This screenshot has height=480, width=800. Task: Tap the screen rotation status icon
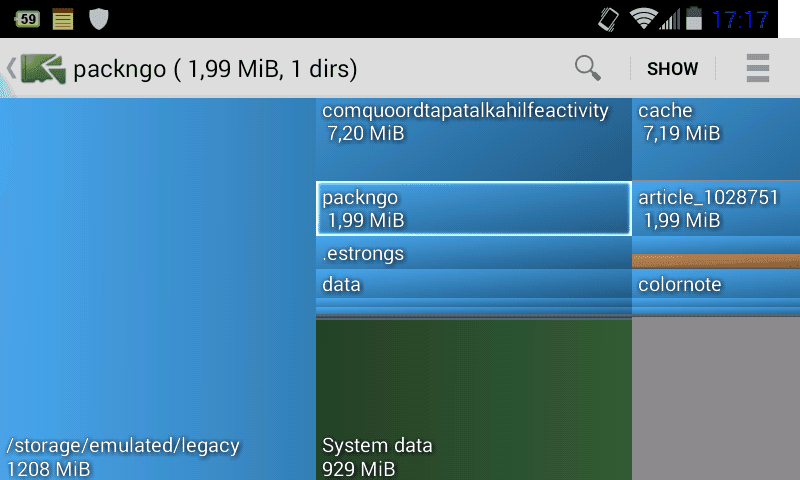coord(608,19)
